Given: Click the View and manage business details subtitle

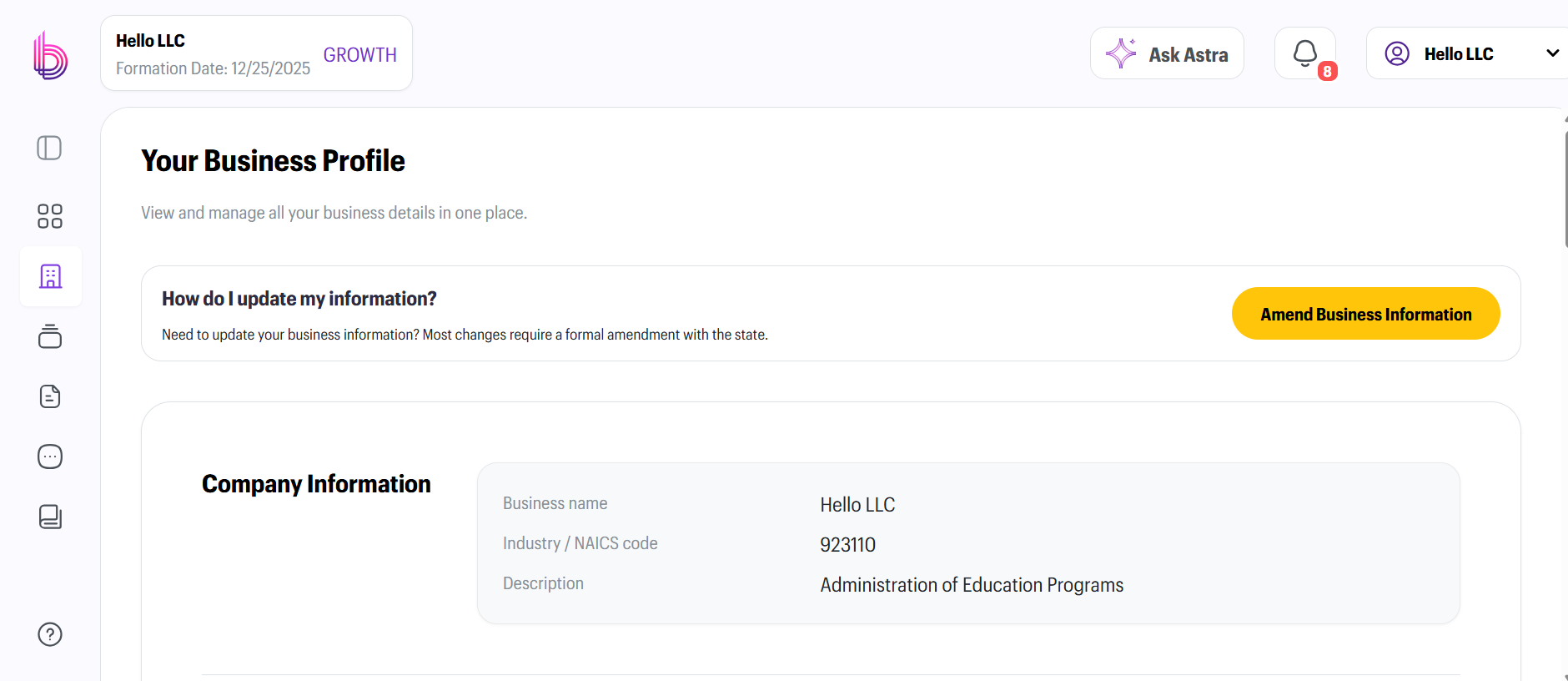Looking at the screenshot, I should click(x=334, y=213).
